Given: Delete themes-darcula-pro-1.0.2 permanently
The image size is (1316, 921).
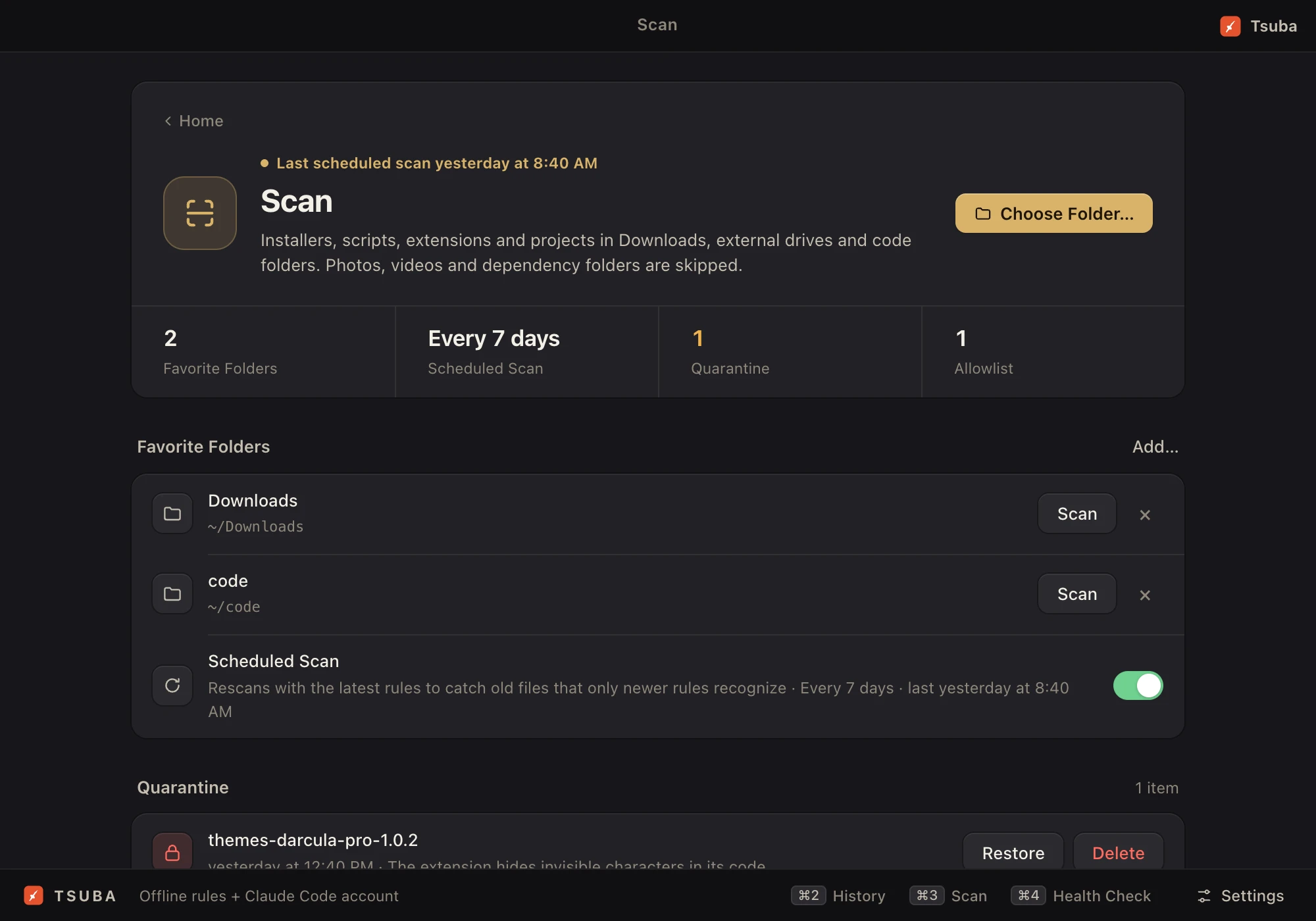Looking at the screenshot, I should (x=1119, y=853).
